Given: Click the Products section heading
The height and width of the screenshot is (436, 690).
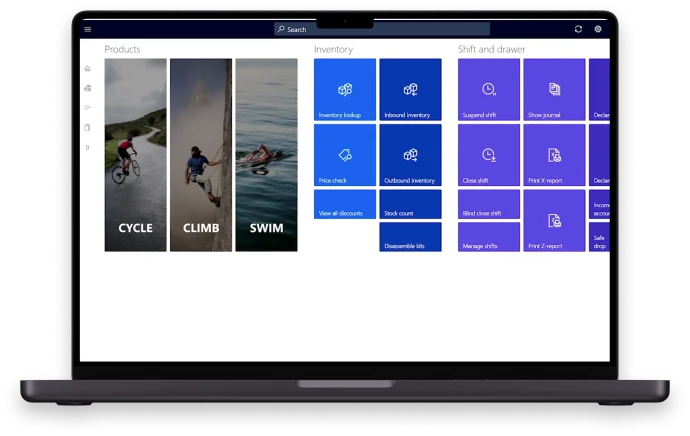Looking at the screenshot, I should tap(122, 49).
